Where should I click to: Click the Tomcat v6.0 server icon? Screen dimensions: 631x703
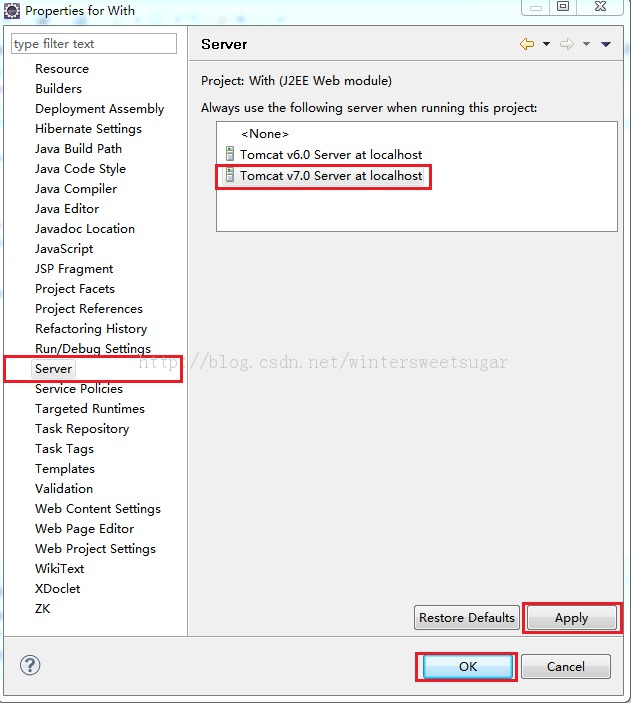click(229, 155)
